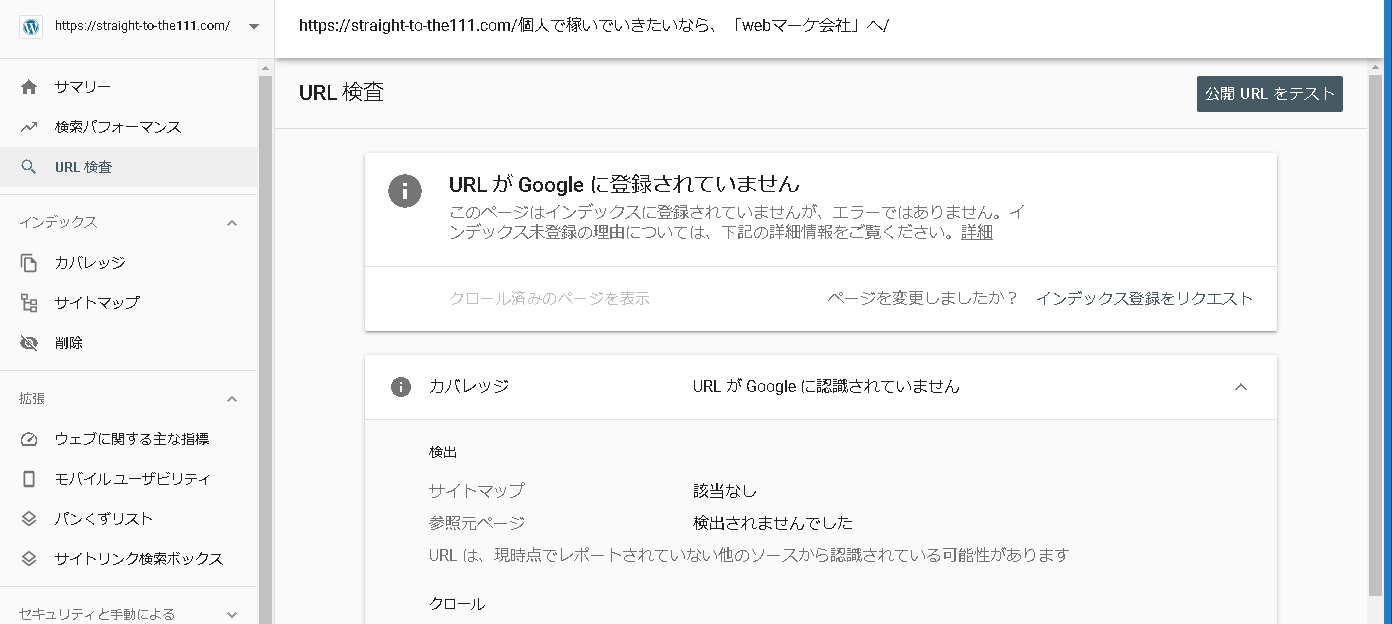This screenshot has height=624, width=1392.
Task: Select URL 検査 in the sidebar
Action: click(x=129, y=167)
